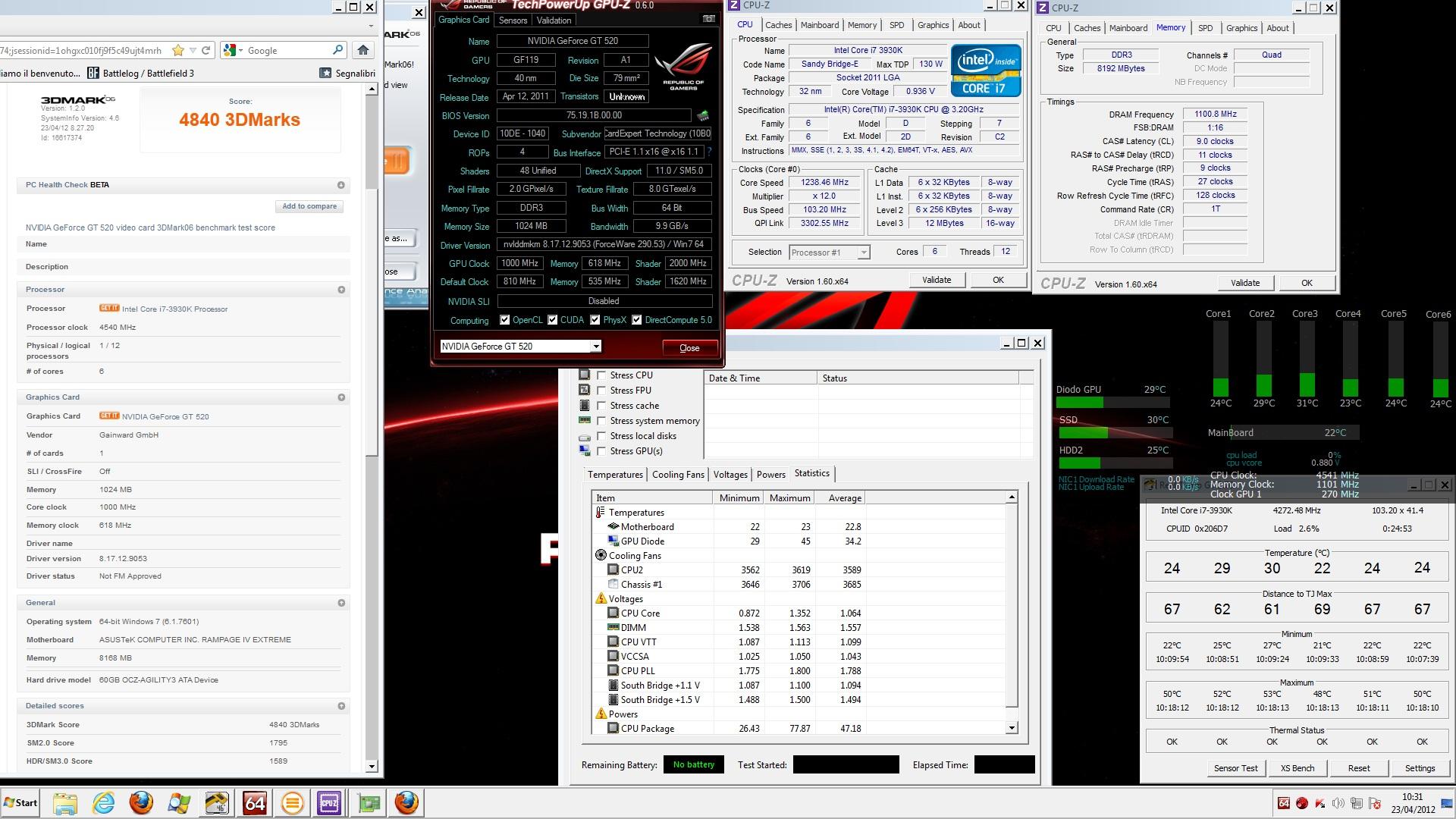Switch to the Voltages tab
Image resolution: width=1456 pixels, height=819 pixels.
tap(730, 475)
